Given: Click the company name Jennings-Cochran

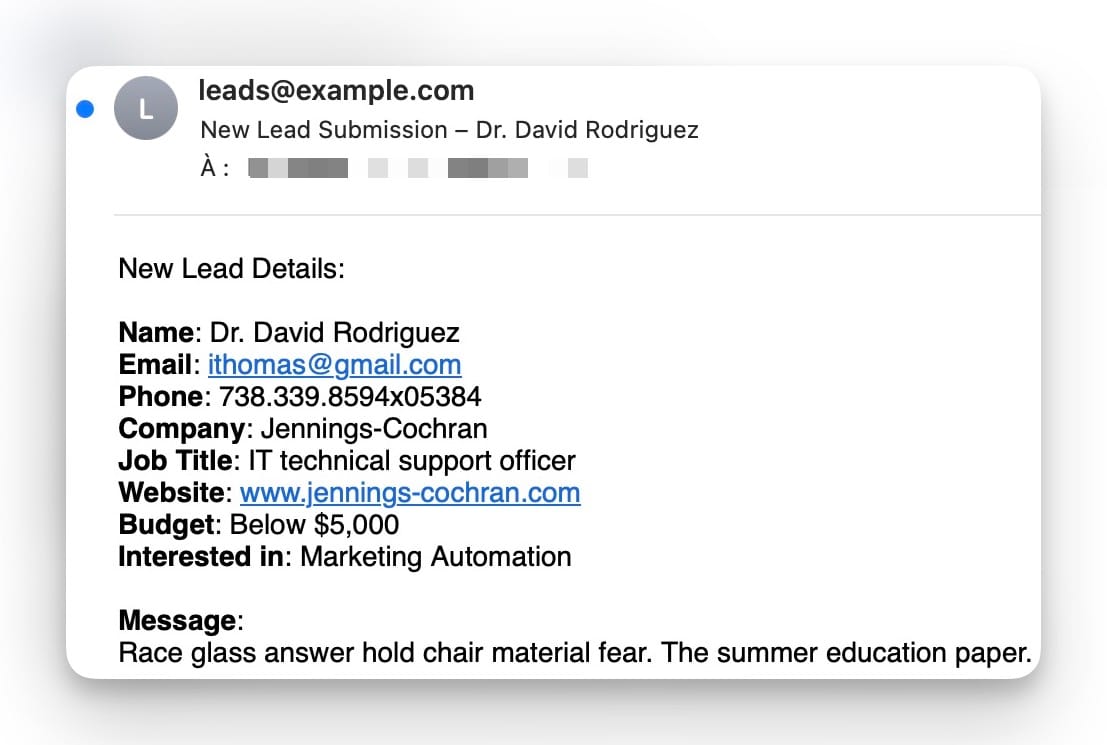Looking at the screenshot, I should 374,429.
